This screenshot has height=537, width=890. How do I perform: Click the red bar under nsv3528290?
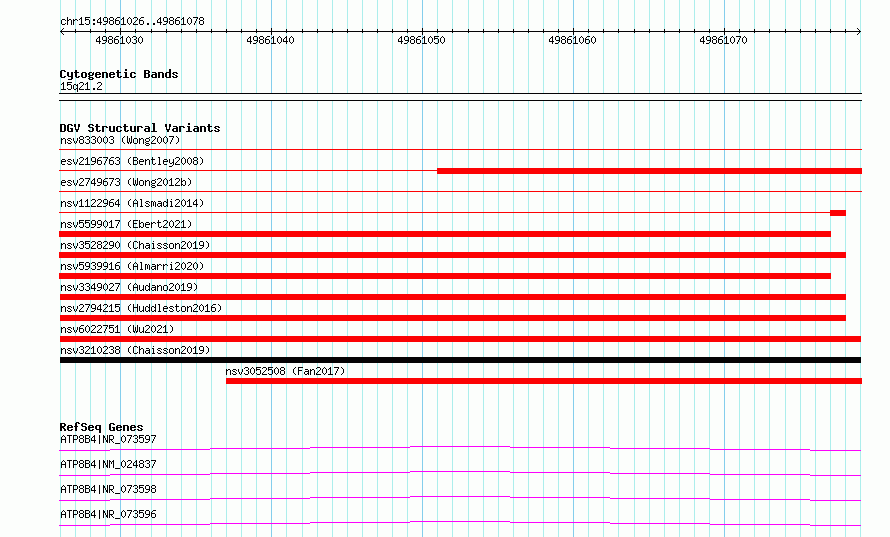coord(453,255)
